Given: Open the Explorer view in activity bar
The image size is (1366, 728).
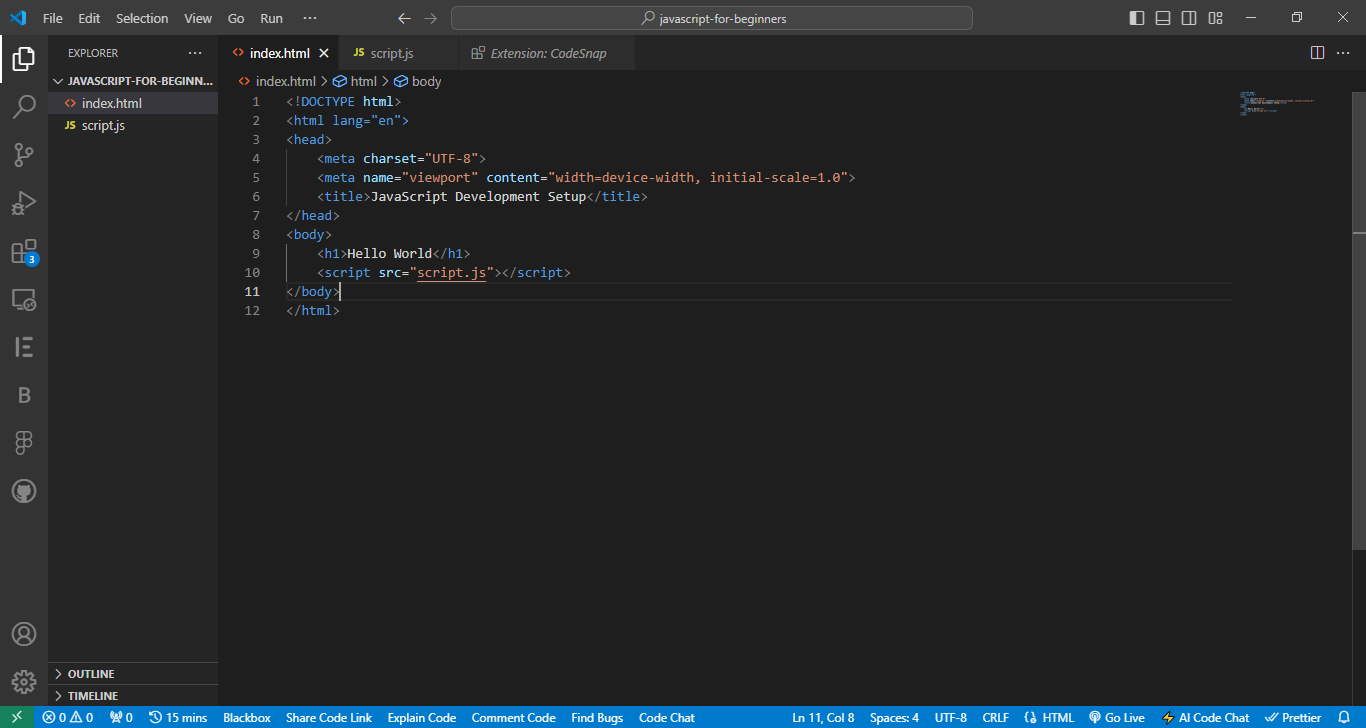Looking at the screenshot, I should pos(24,59).
